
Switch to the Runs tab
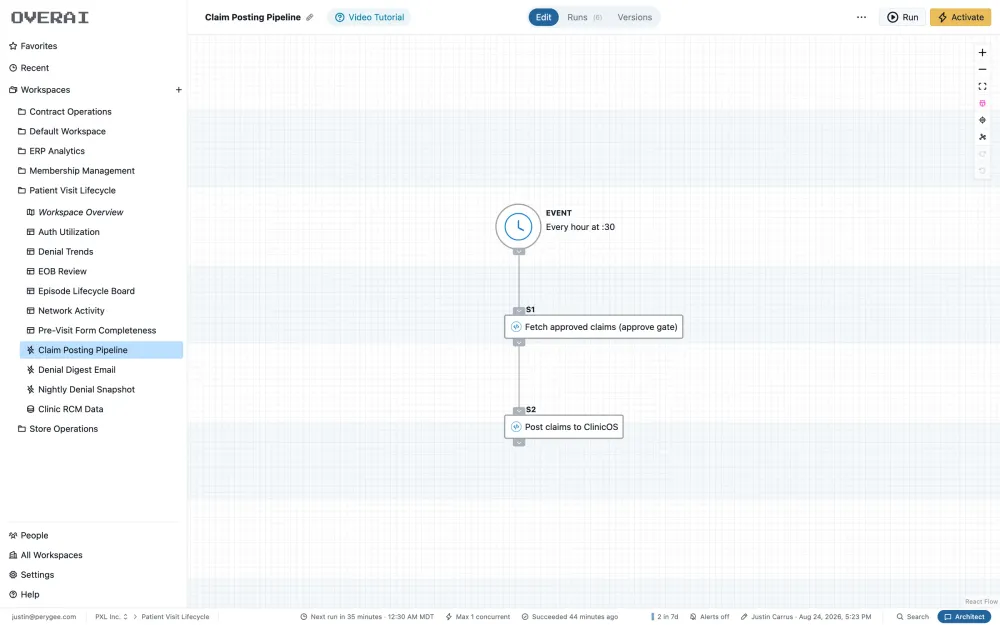(584, 17)
